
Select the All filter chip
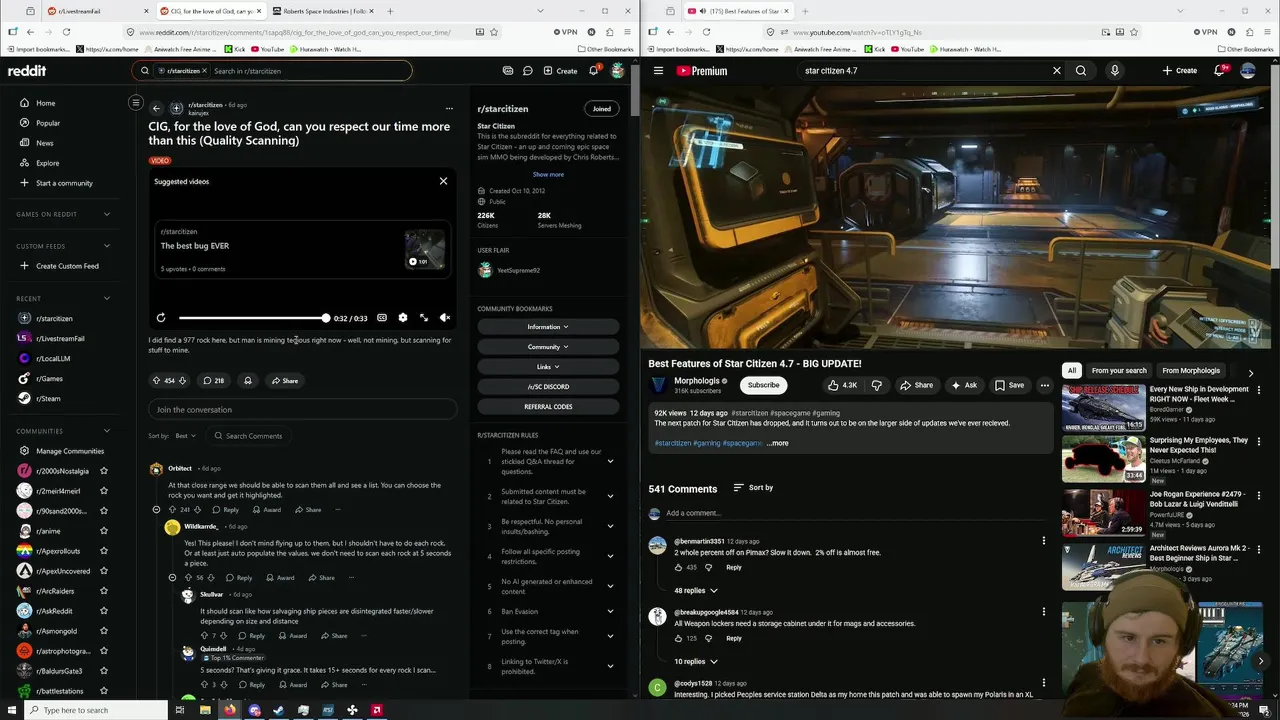coord(1072,370)
